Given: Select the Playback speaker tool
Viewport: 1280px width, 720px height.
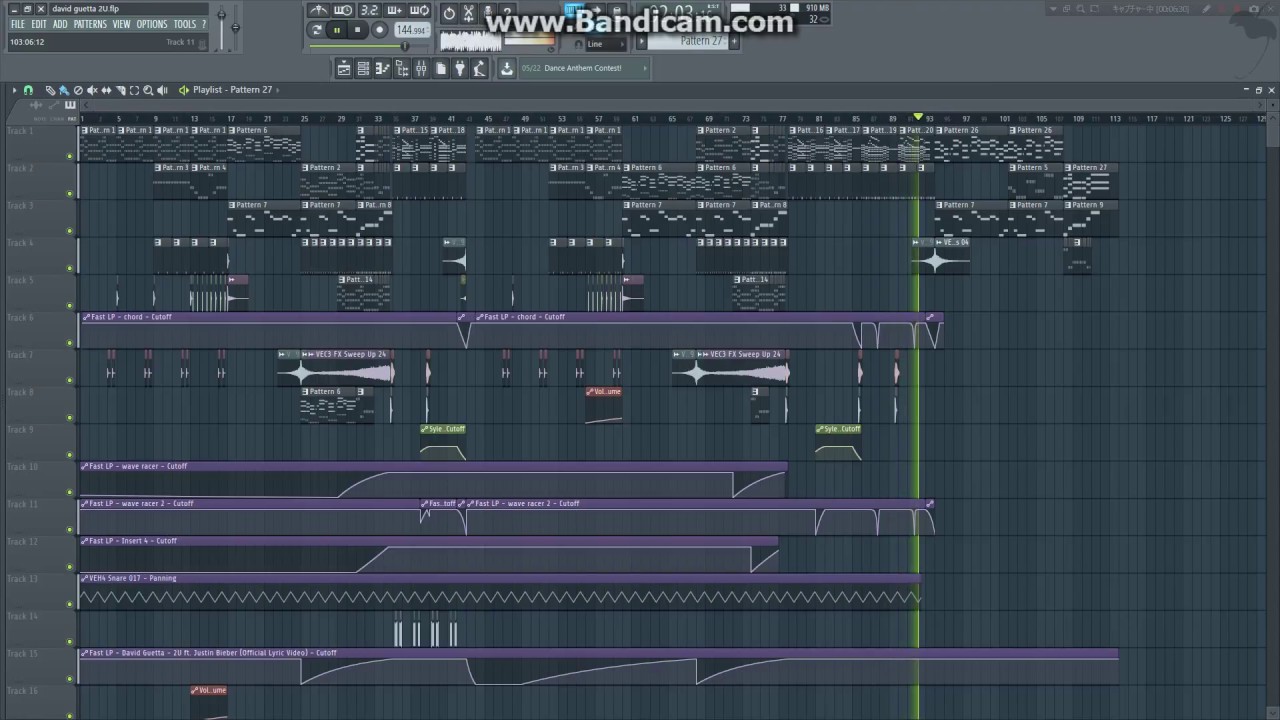Looking at the screenshot, I should tap(162, 90).
